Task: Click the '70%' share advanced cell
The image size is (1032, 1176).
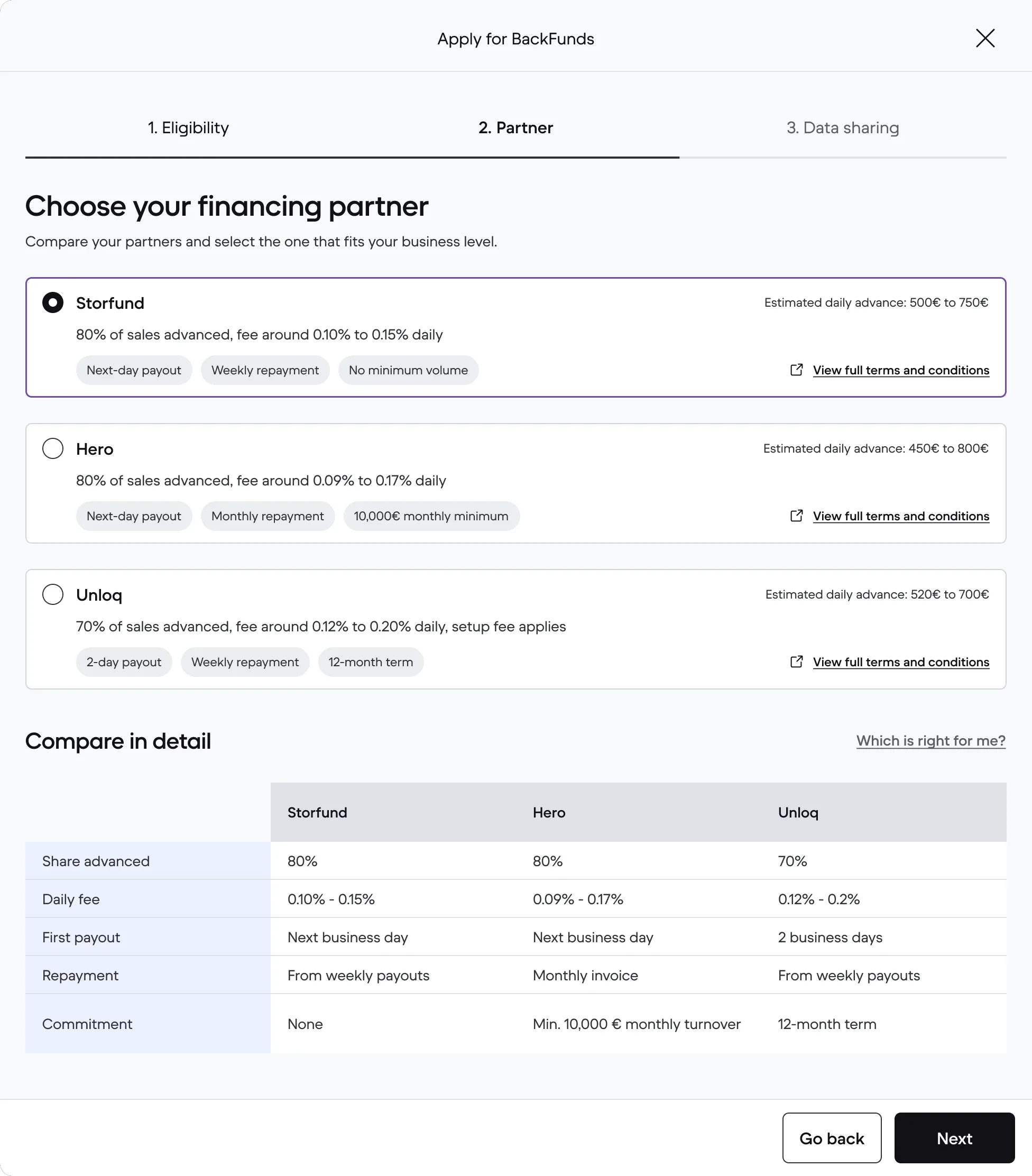Action: [792, 861]
